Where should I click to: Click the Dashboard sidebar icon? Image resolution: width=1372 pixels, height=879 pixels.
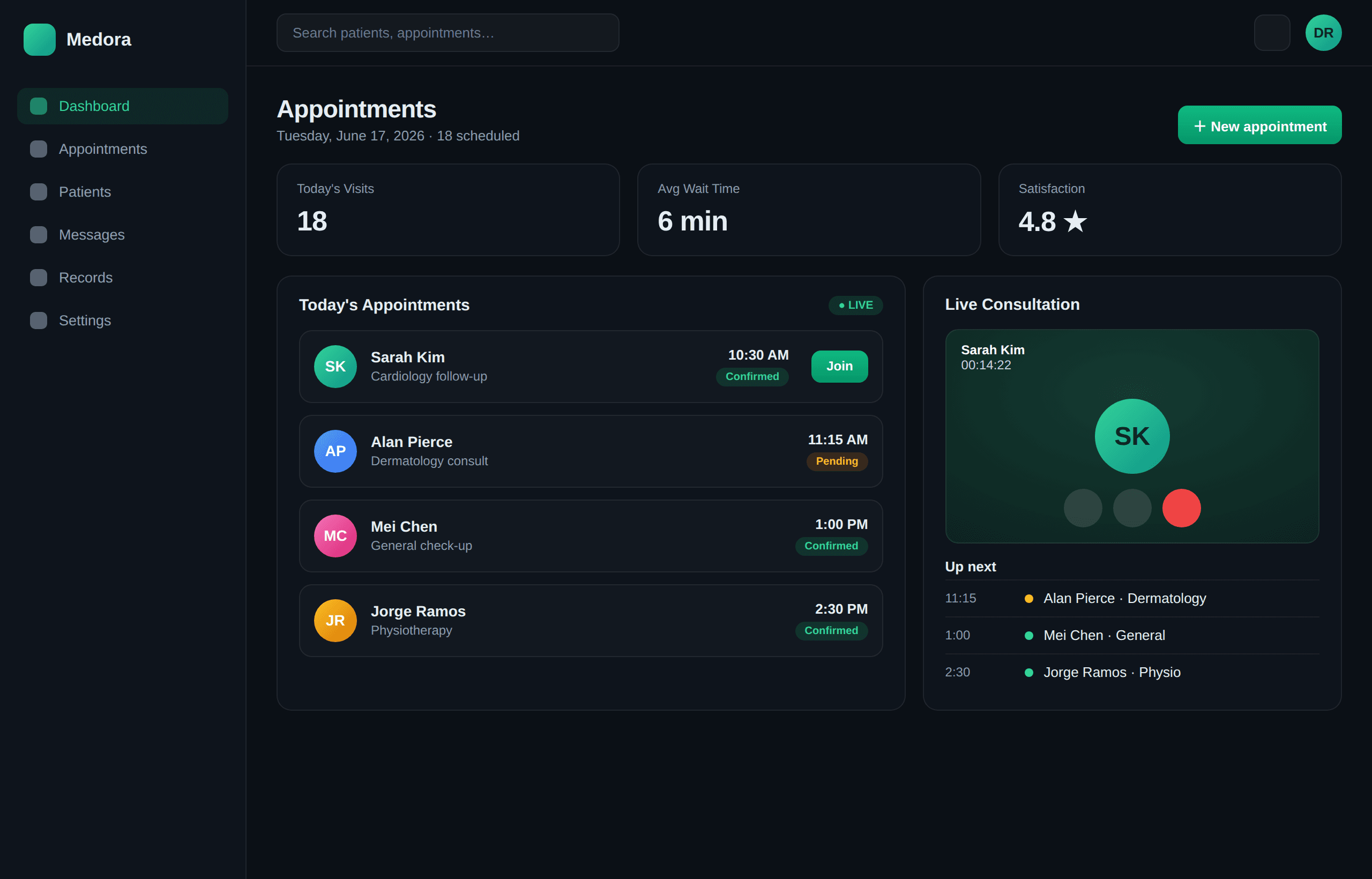pyautogui.click(x=38, y=106)
